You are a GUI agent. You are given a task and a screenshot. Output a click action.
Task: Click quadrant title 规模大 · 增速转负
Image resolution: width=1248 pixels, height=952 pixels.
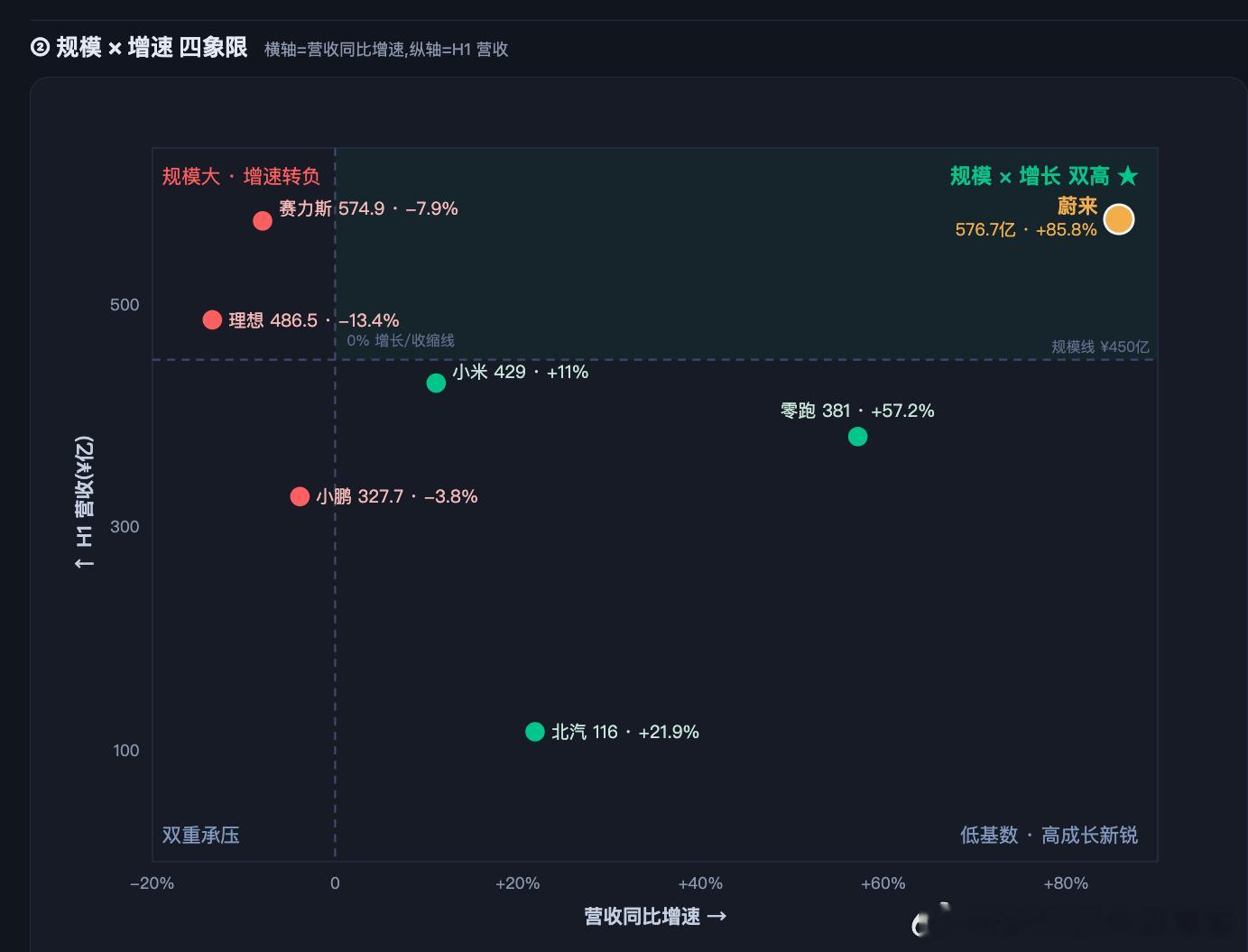pos(241,176)
